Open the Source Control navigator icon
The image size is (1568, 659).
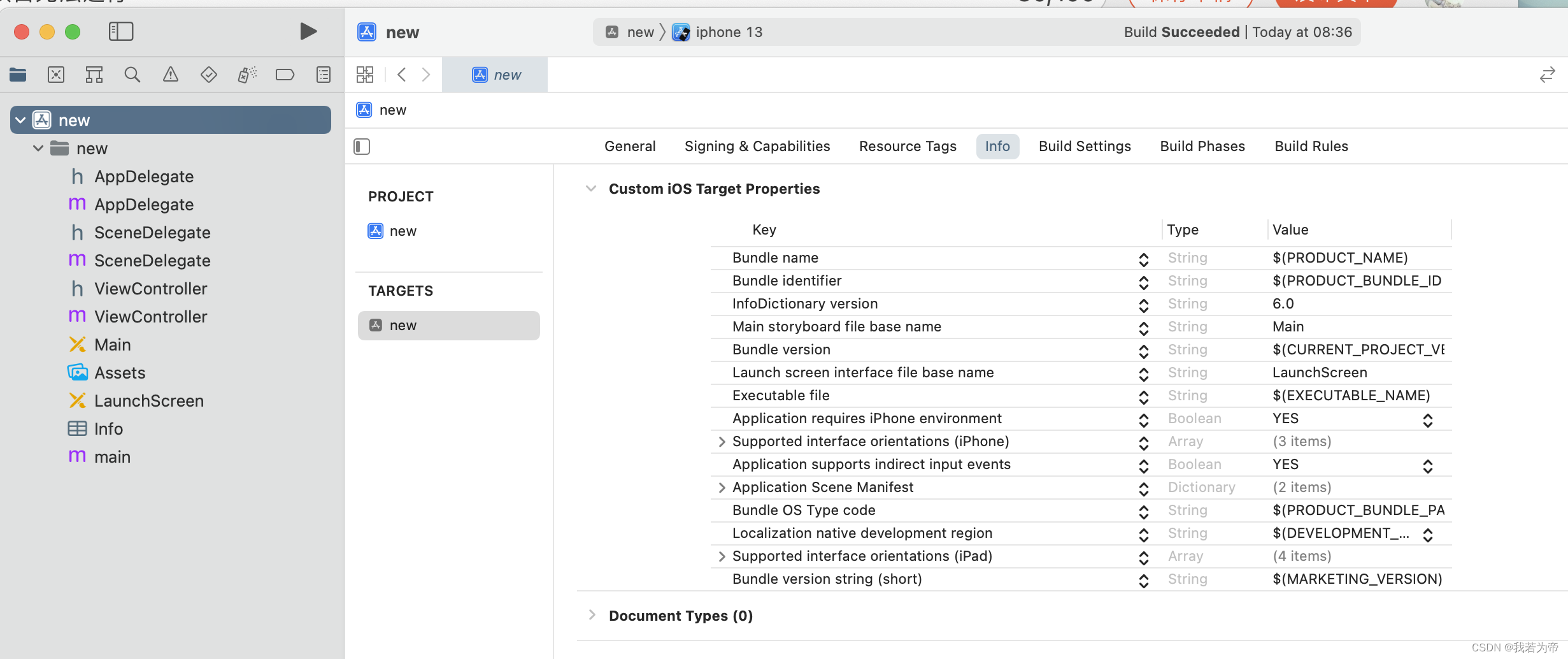pos(56,75)
